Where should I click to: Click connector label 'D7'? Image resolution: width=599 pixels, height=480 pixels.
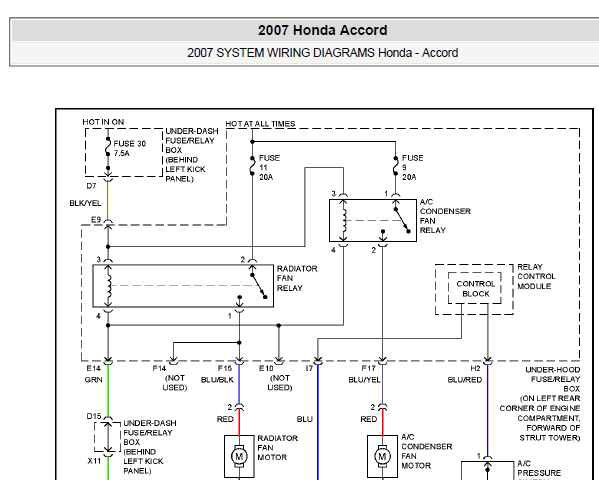[x=91, y=186]
